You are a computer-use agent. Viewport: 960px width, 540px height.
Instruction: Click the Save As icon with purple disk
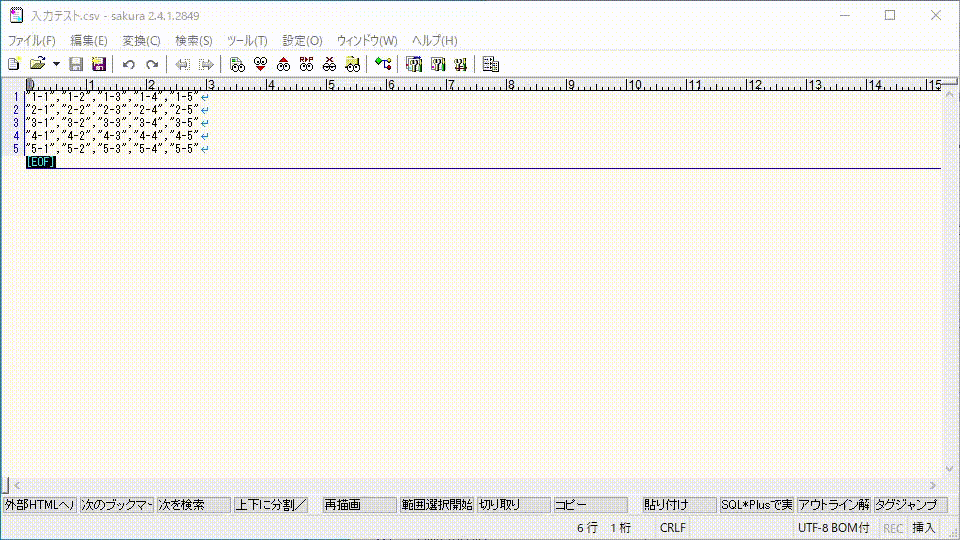[x=98, y=64]
